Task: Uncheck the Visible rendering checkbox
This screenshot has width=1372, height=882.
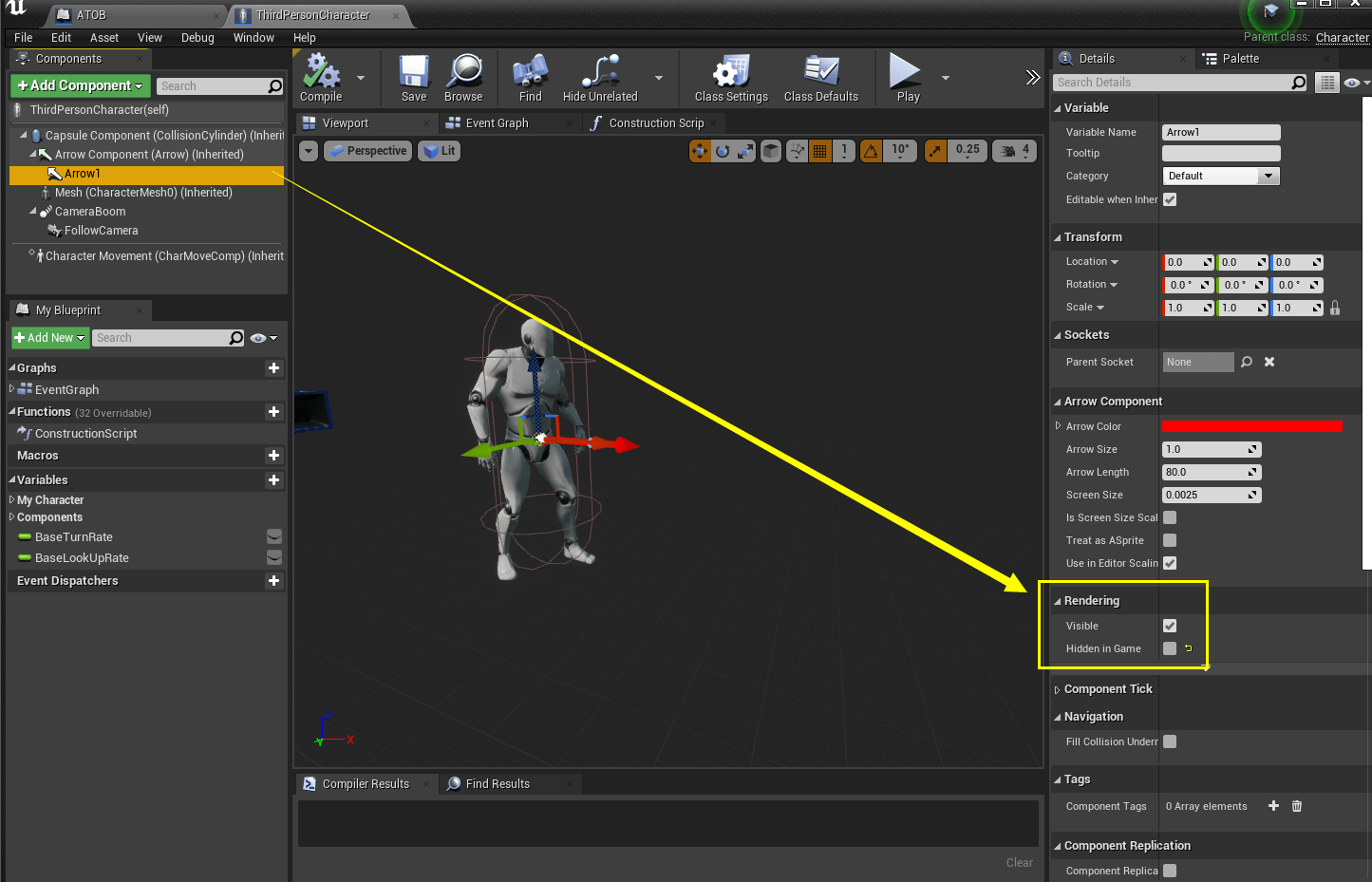Action: pyautogui.click(x=1170, y=626)
